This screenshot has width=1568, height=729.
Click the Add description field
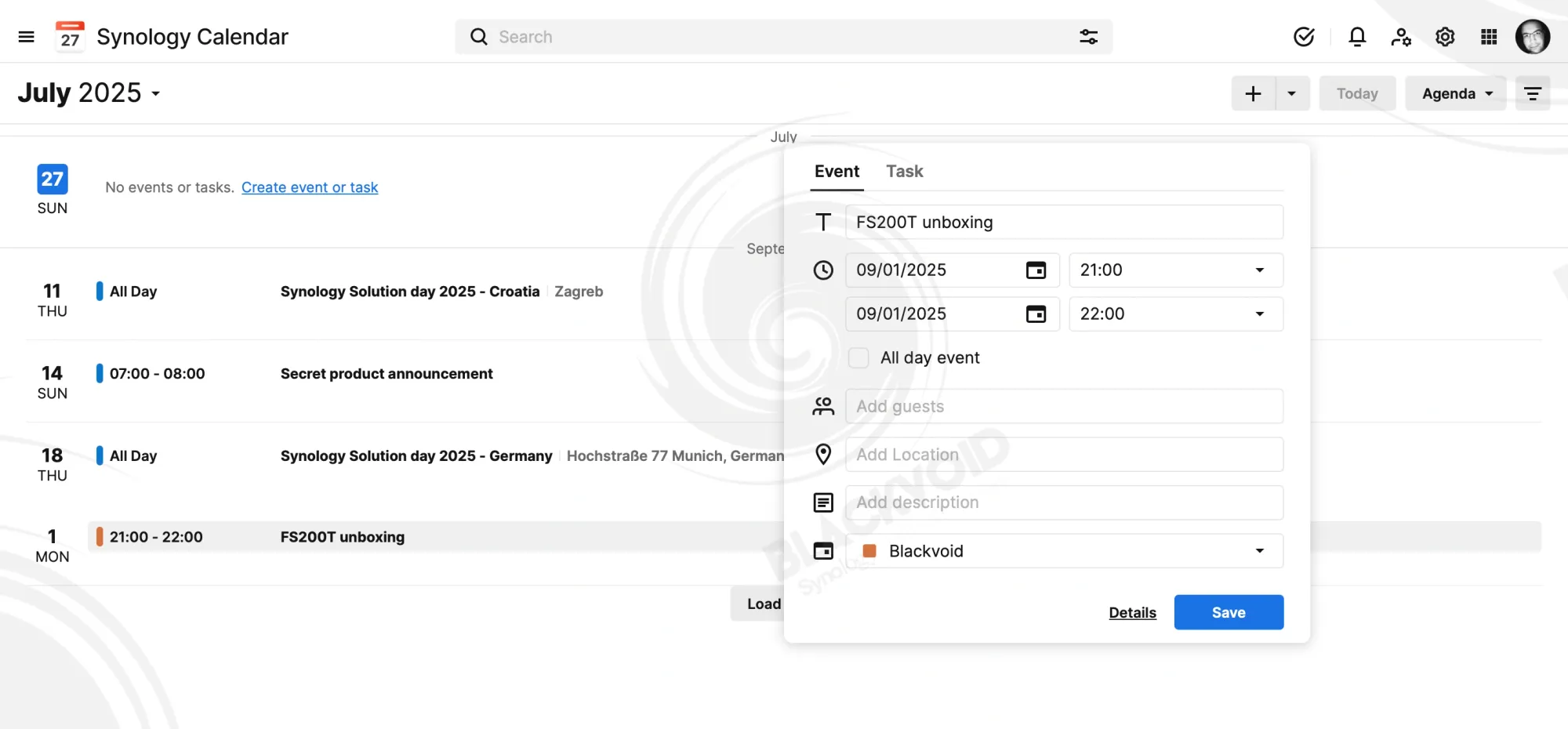[1064, 502]
